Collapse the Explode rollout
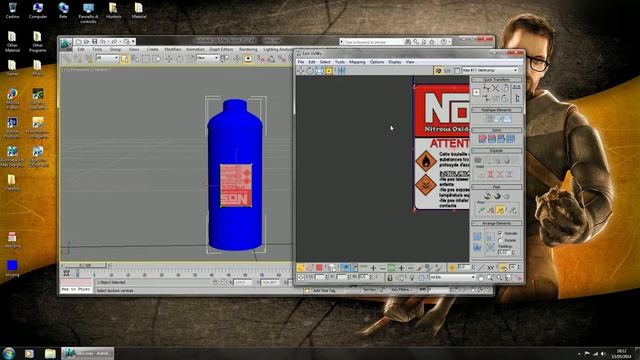Image resolution: width=640 pixels, height=360 pixels. pyautogui.click(x=496, y=151)
